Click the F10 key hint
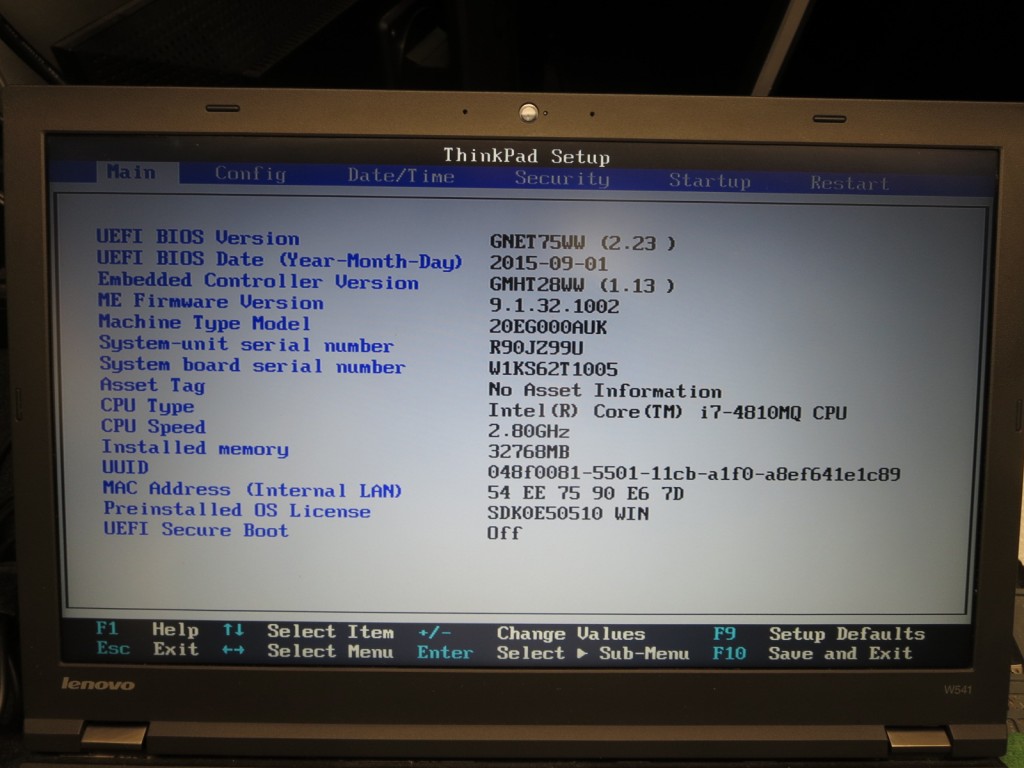This screenshot has width=1024, height=768. click(x=729, y=653)
